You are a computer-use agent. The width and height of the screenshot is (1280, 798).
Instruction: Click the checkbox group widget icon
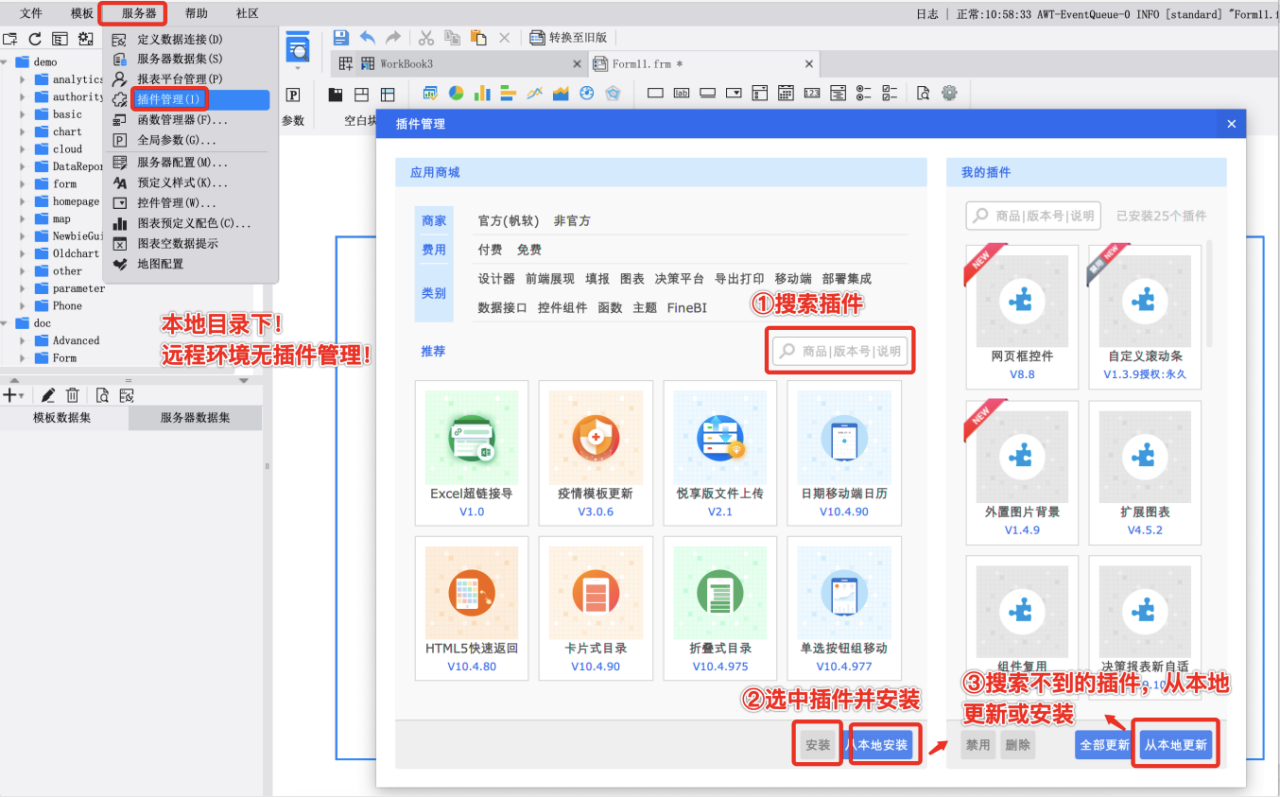coord(888,93)
